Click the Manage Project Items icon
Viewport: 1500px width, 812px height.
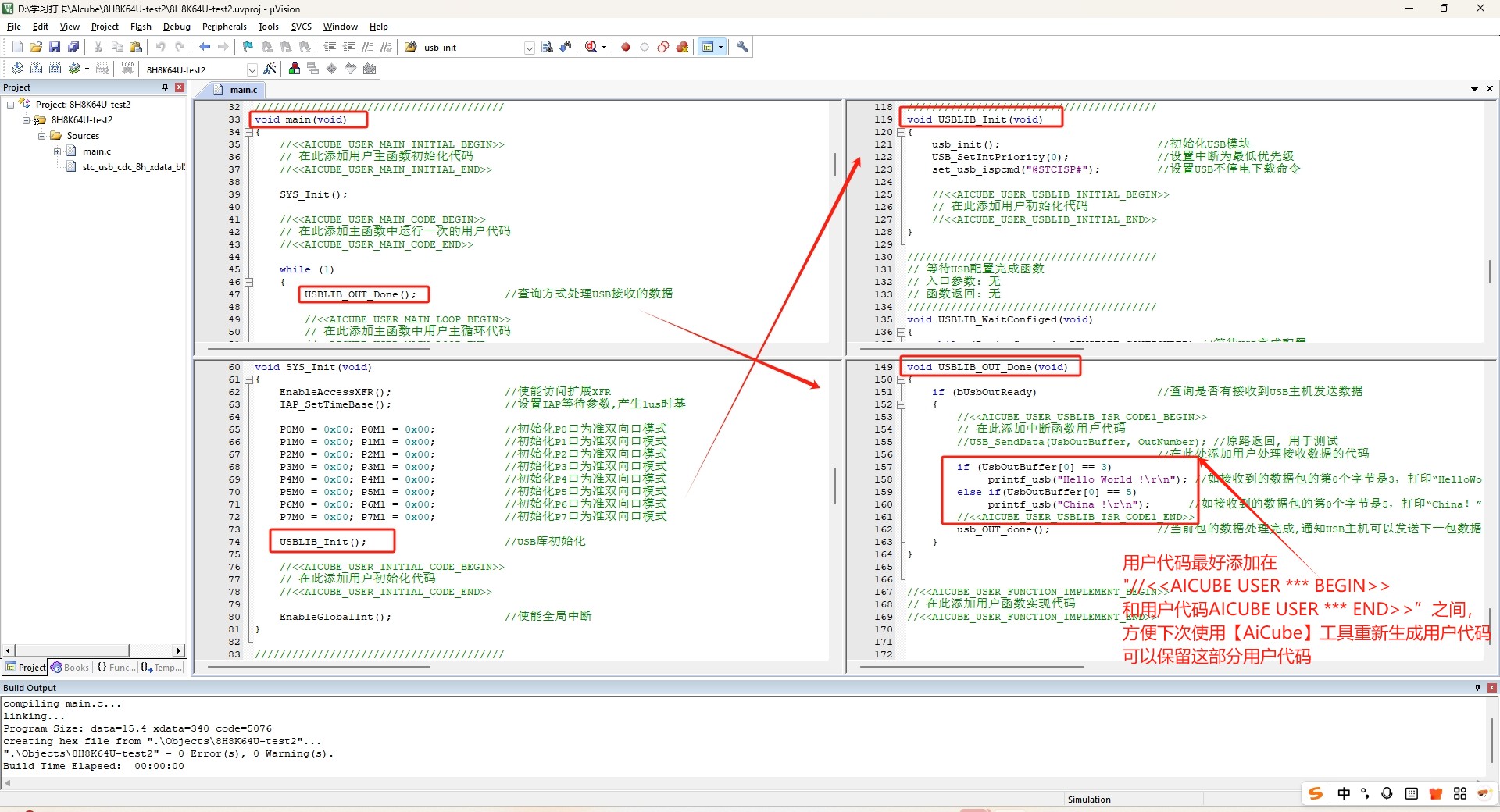tap(295, 69)
